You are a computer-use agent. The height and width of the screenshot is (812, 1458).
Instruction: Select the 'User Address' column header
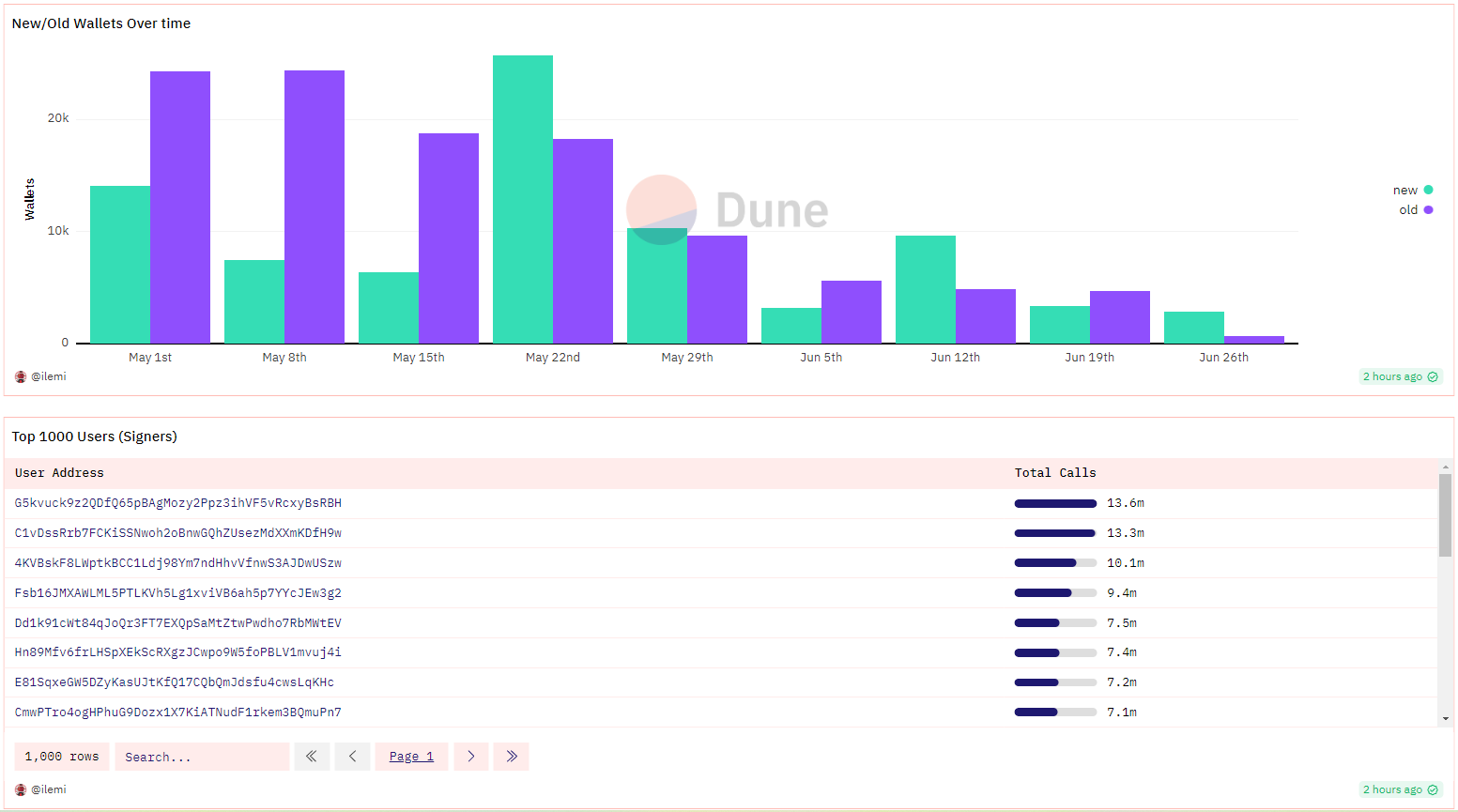tap(59, 472)
